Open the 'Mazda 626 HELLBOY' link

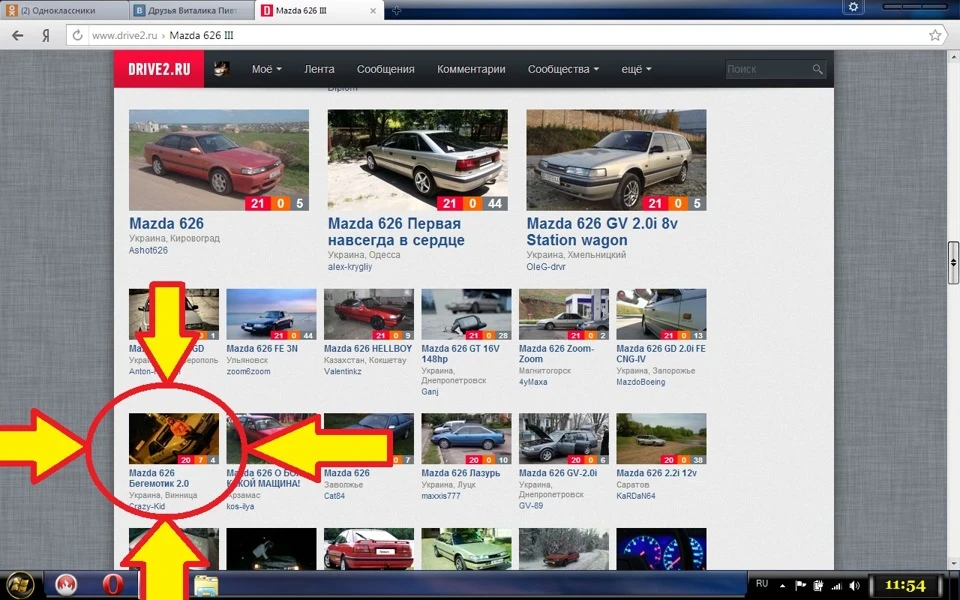click(x=368, y=348)
